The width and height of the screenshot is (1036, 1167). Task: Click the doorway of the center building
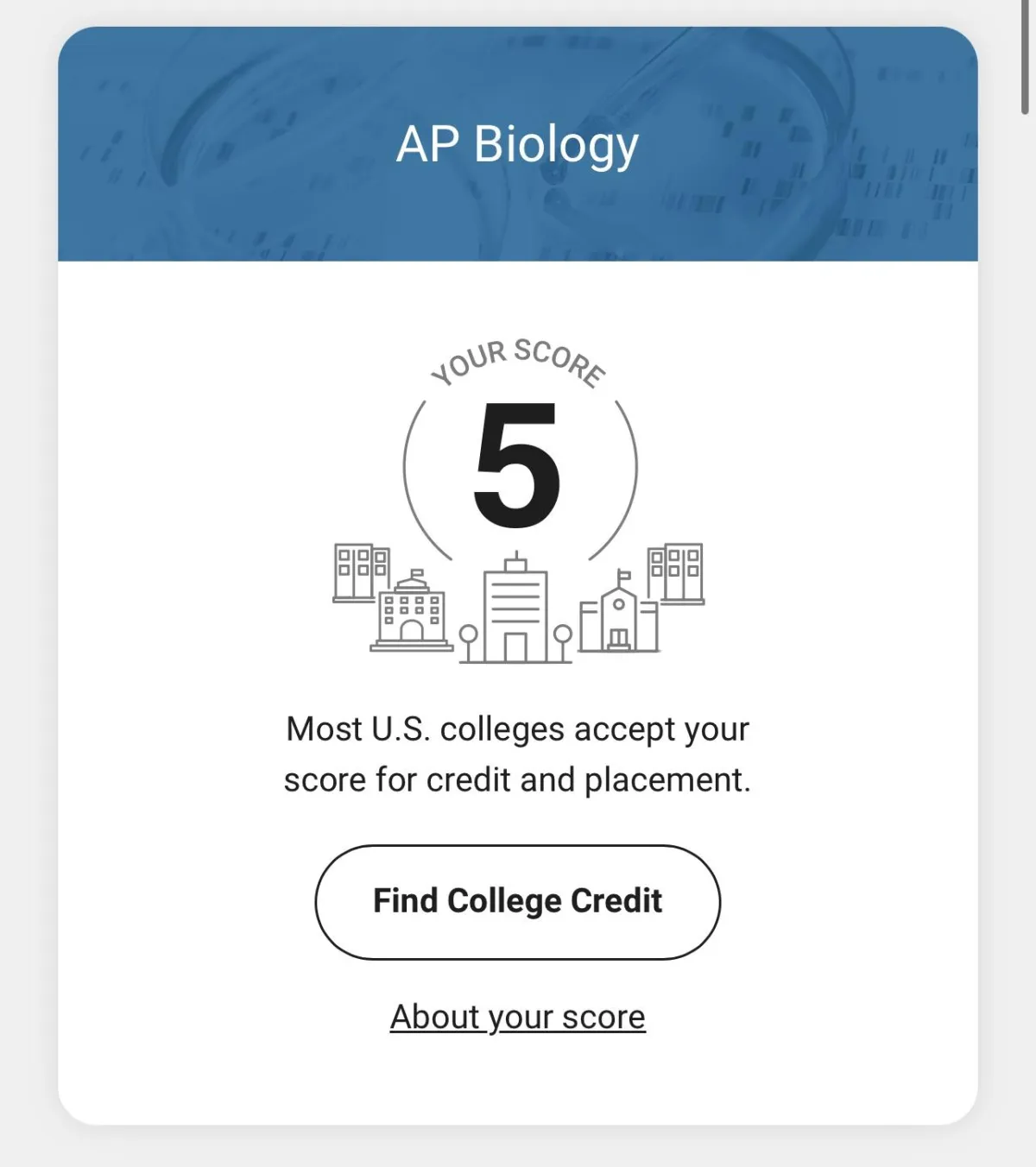(515, 647)
